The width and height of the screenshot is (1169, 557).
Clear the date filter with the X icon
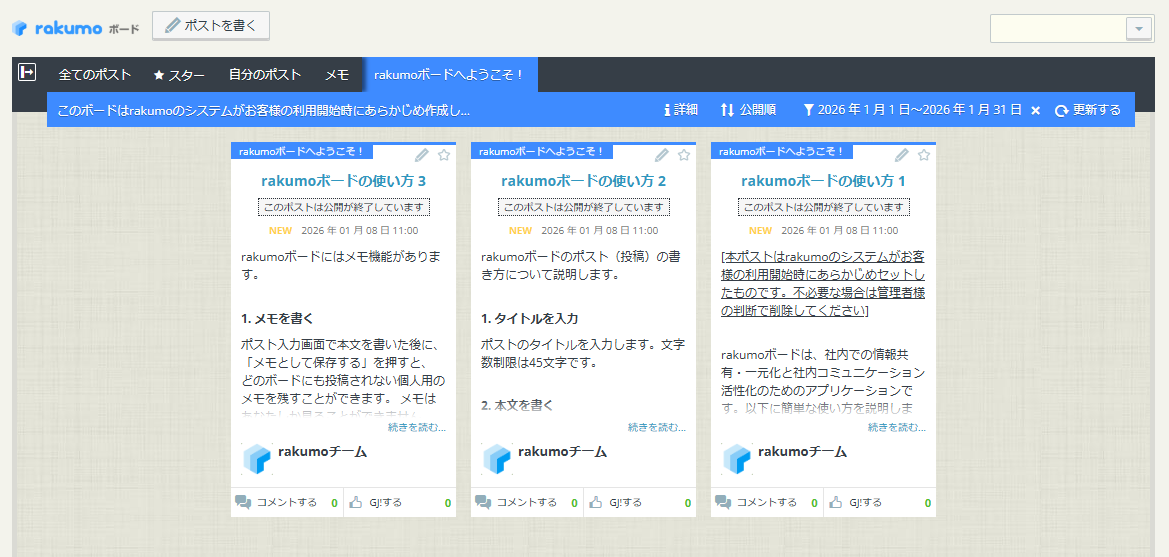click(1036, 110)
